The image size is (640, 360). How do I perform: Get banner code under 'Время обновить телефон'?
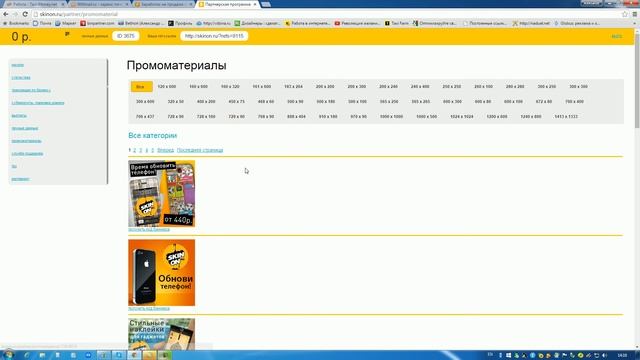point(149,229)
